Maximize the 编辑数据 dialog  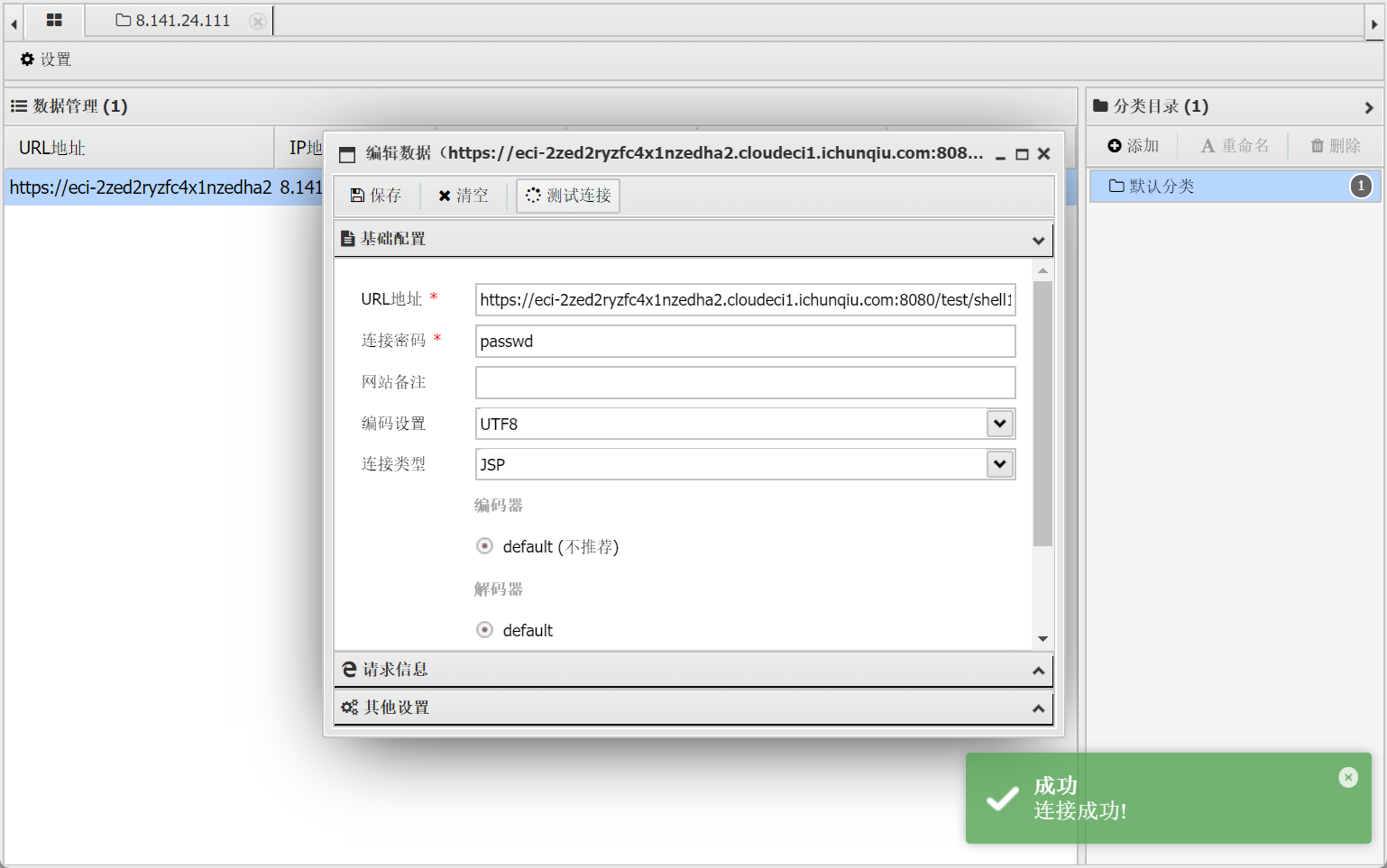coord(1022,154)
